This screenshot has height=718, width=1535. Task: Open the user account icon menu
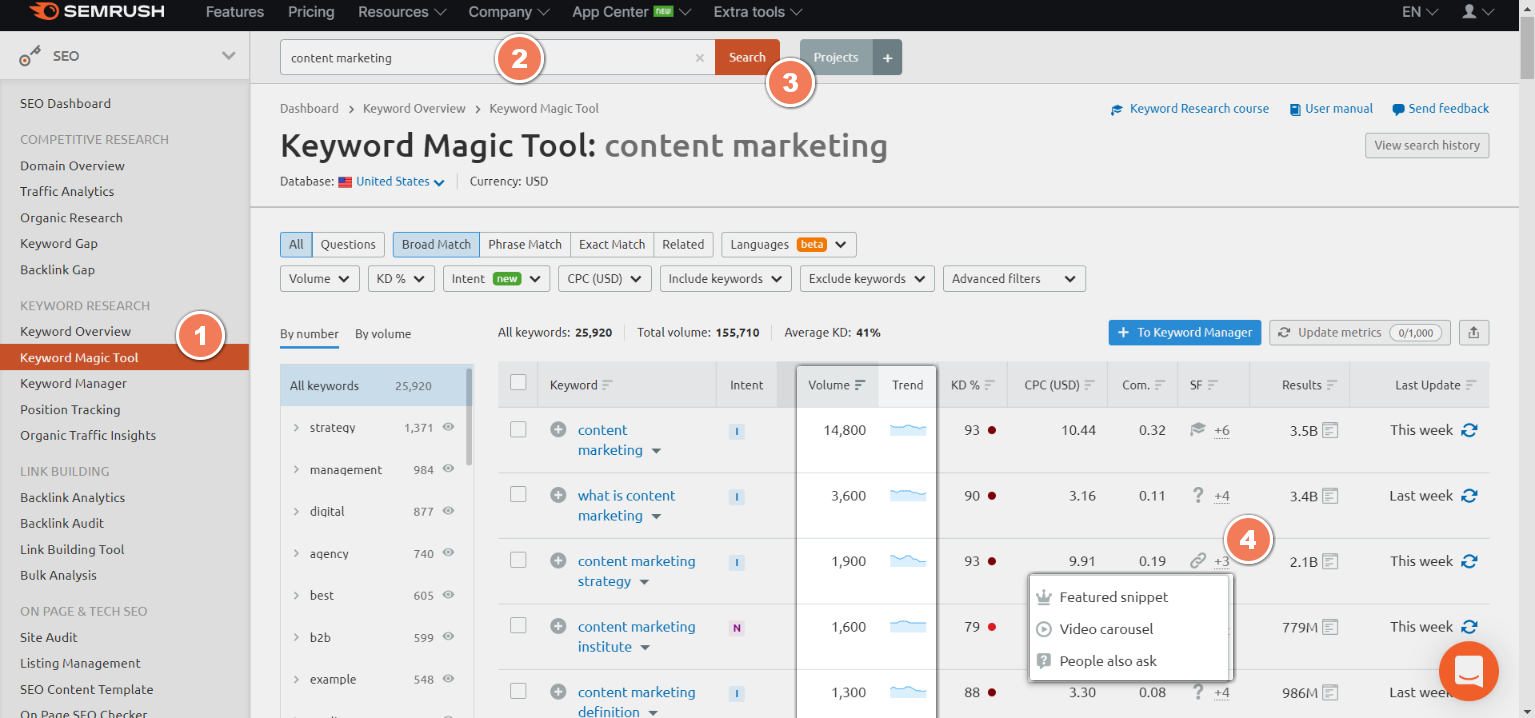coord(1477,12)
